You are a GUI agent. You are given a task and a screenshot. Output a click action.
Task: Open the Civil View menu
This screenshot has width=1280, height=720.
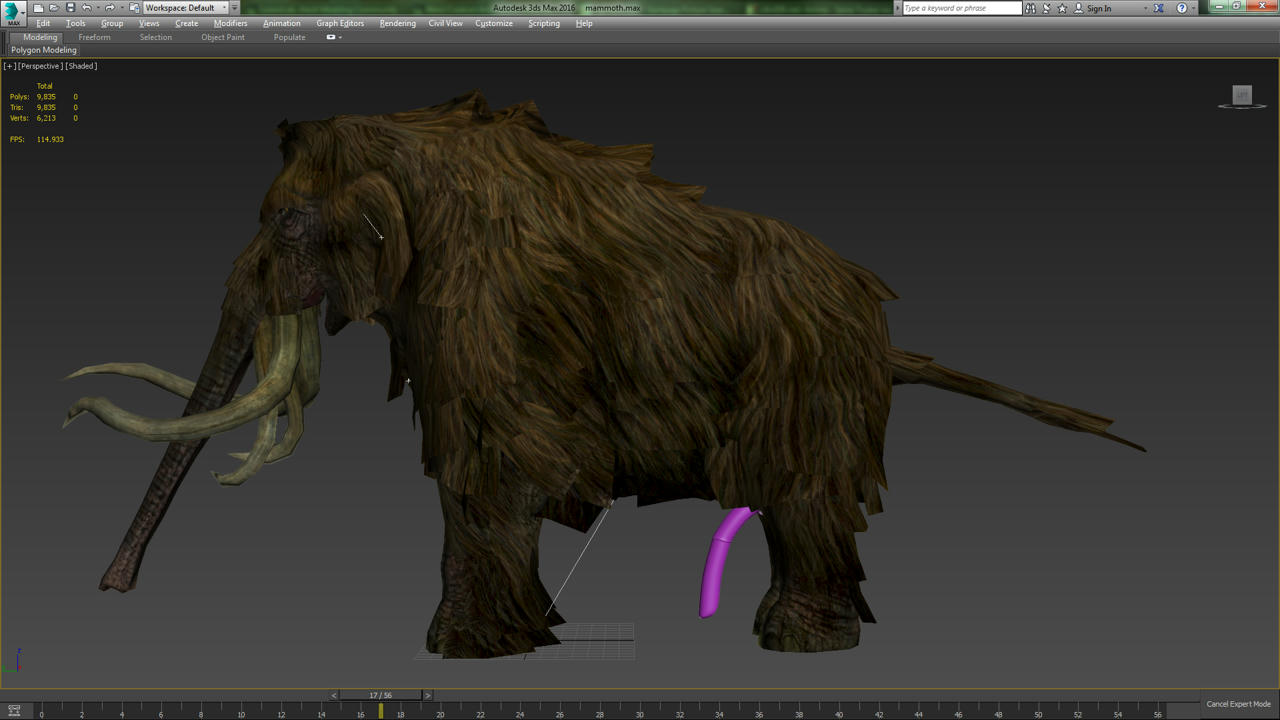[446, 23]
